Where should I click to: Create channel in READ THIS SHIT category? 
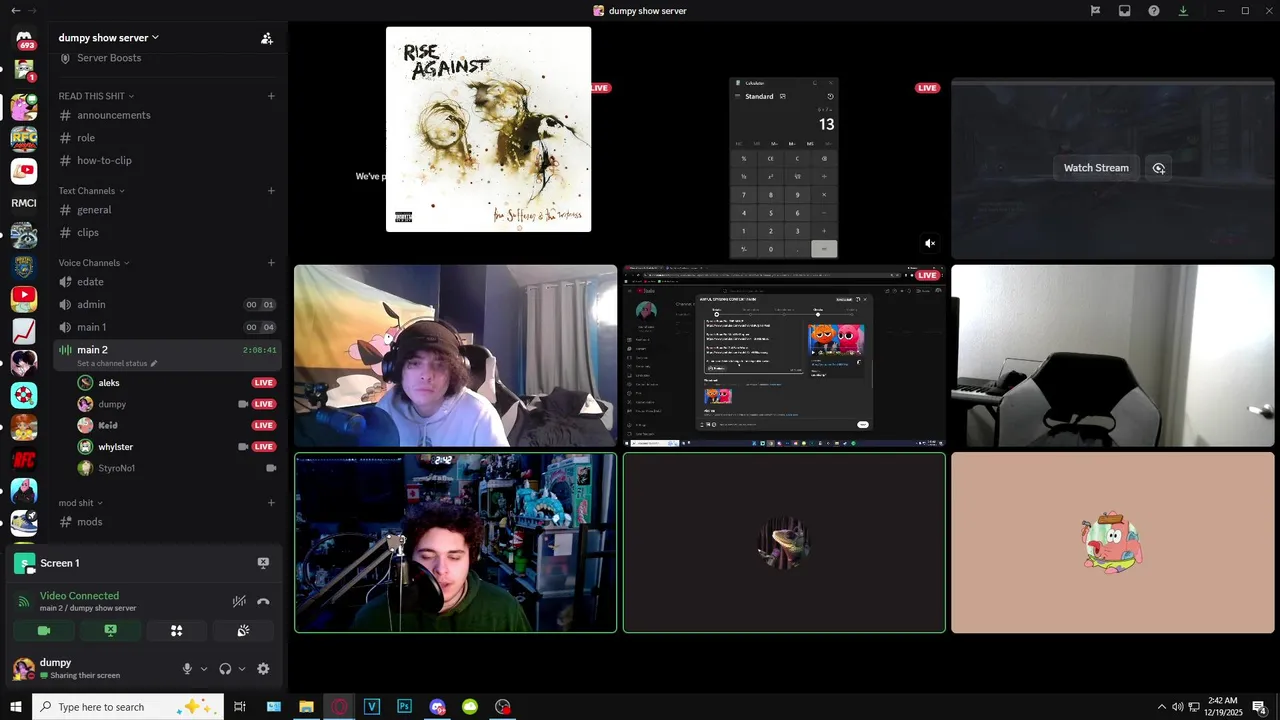(271, 96)
